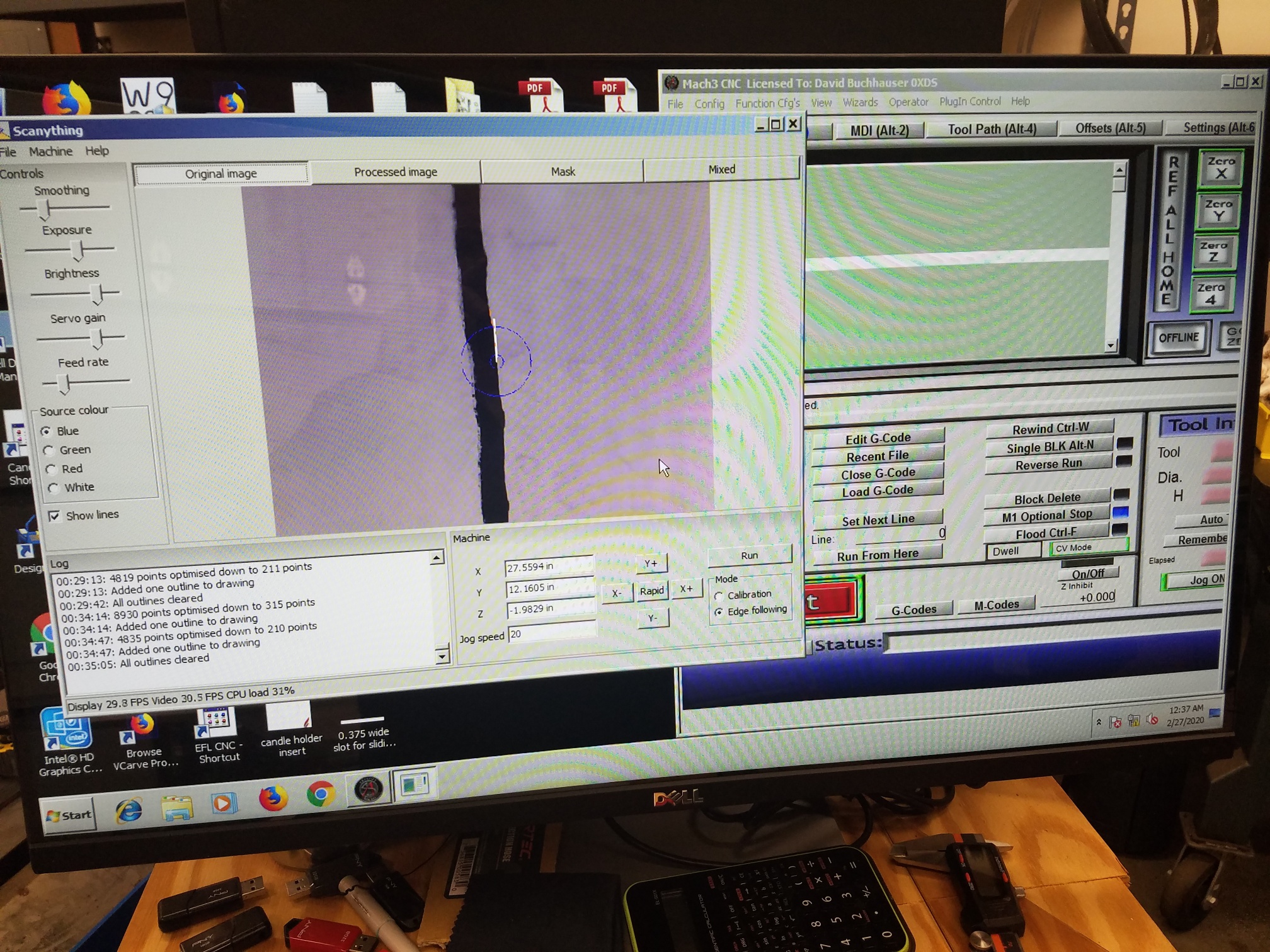Click the log scrollbar down arrow
Screen dimensions: 1270x952
(x=442, y=657)
